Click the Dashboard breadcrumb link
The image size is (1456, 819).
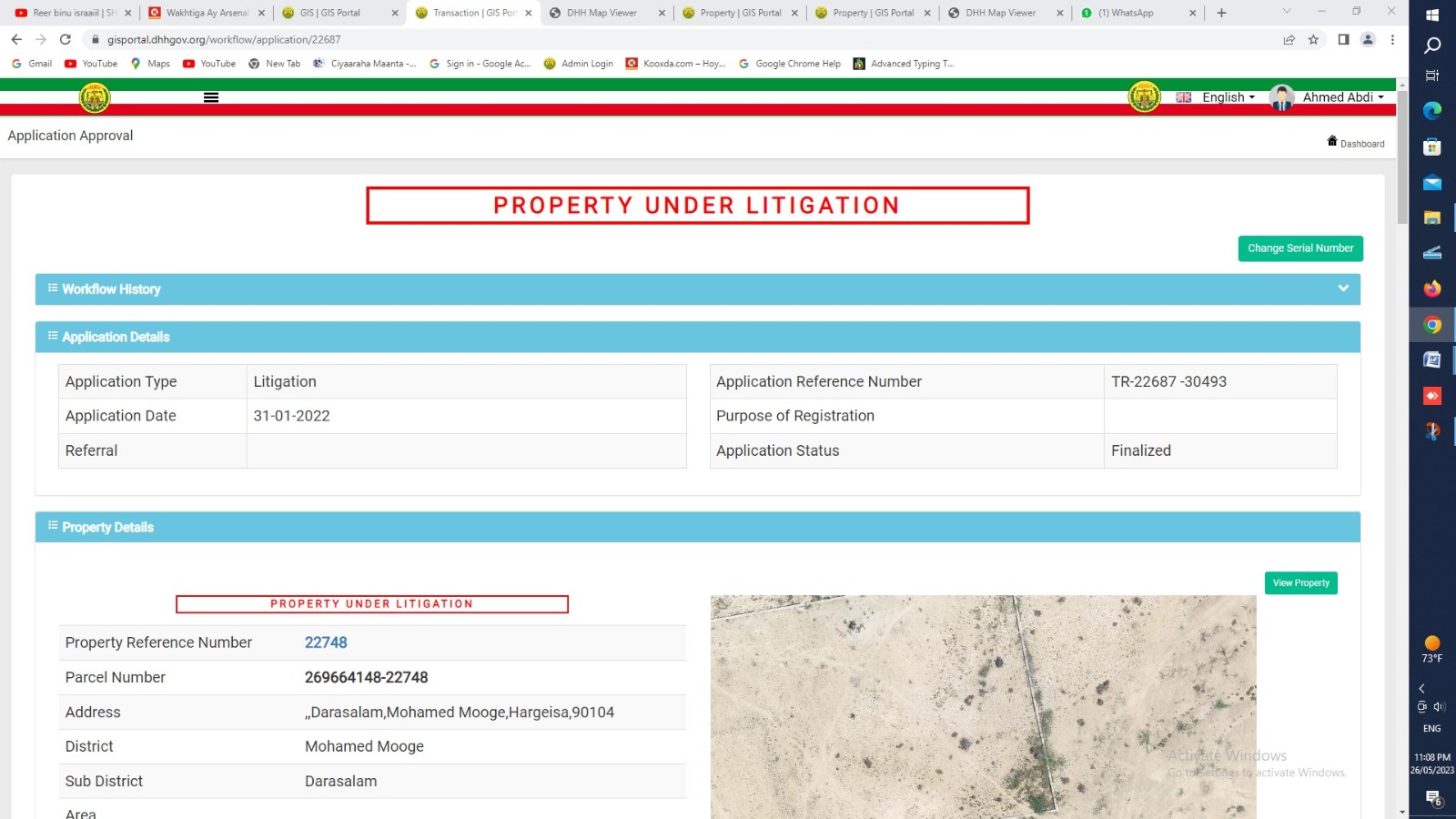click(x=1362, y=144)
